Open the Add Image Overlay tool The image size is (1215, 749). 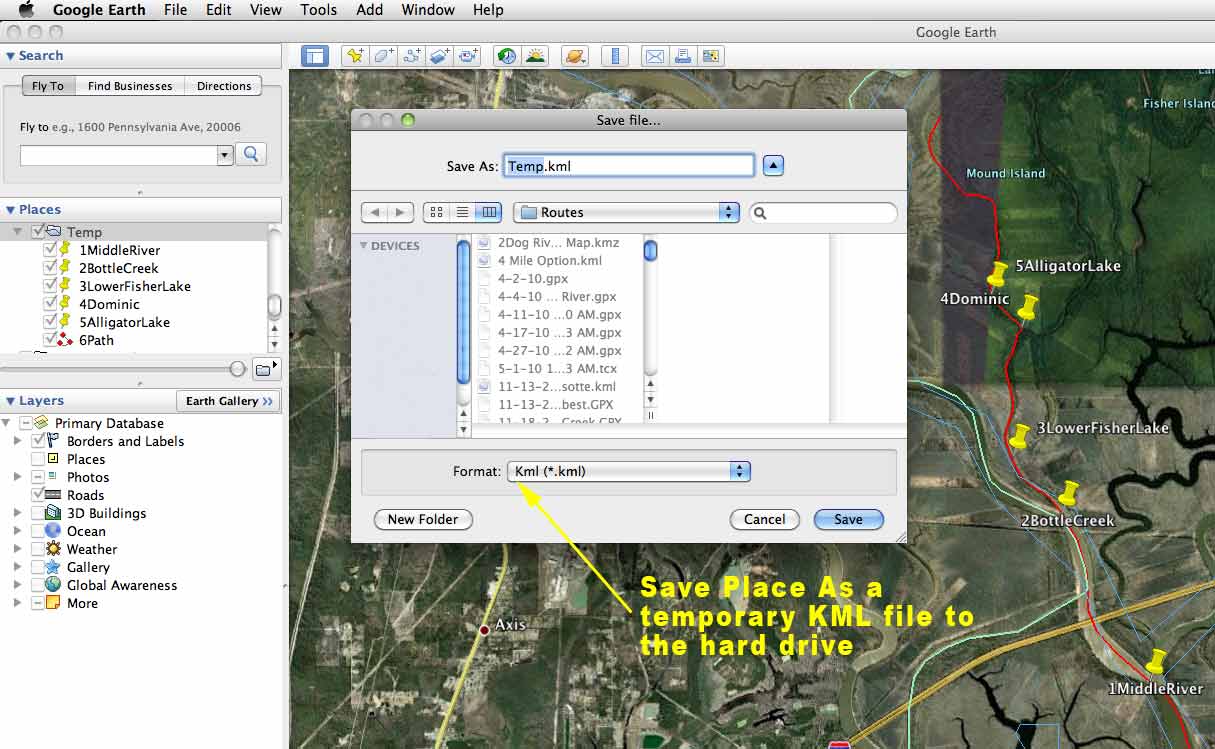(439, 56)
